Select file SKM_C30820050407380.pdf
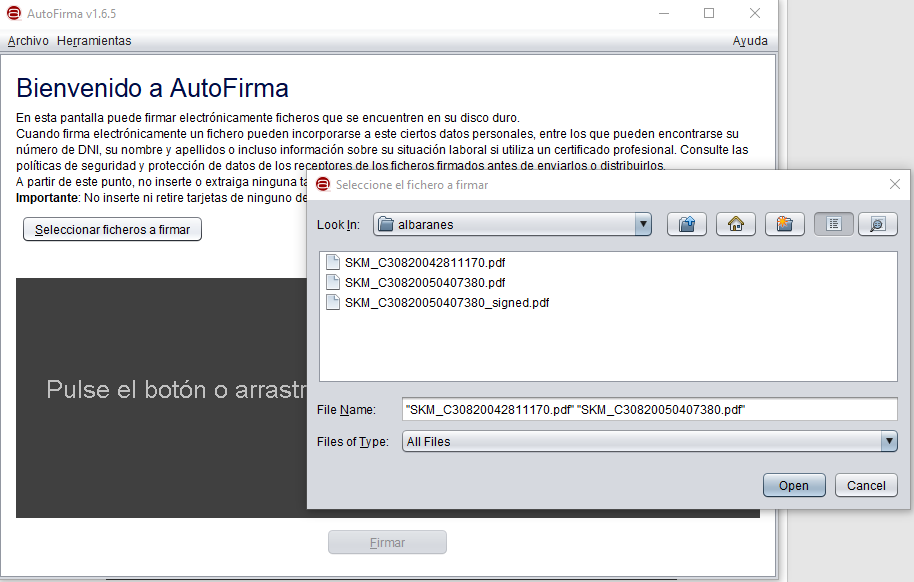Screen dimensions: 914x582 [425, 282]
